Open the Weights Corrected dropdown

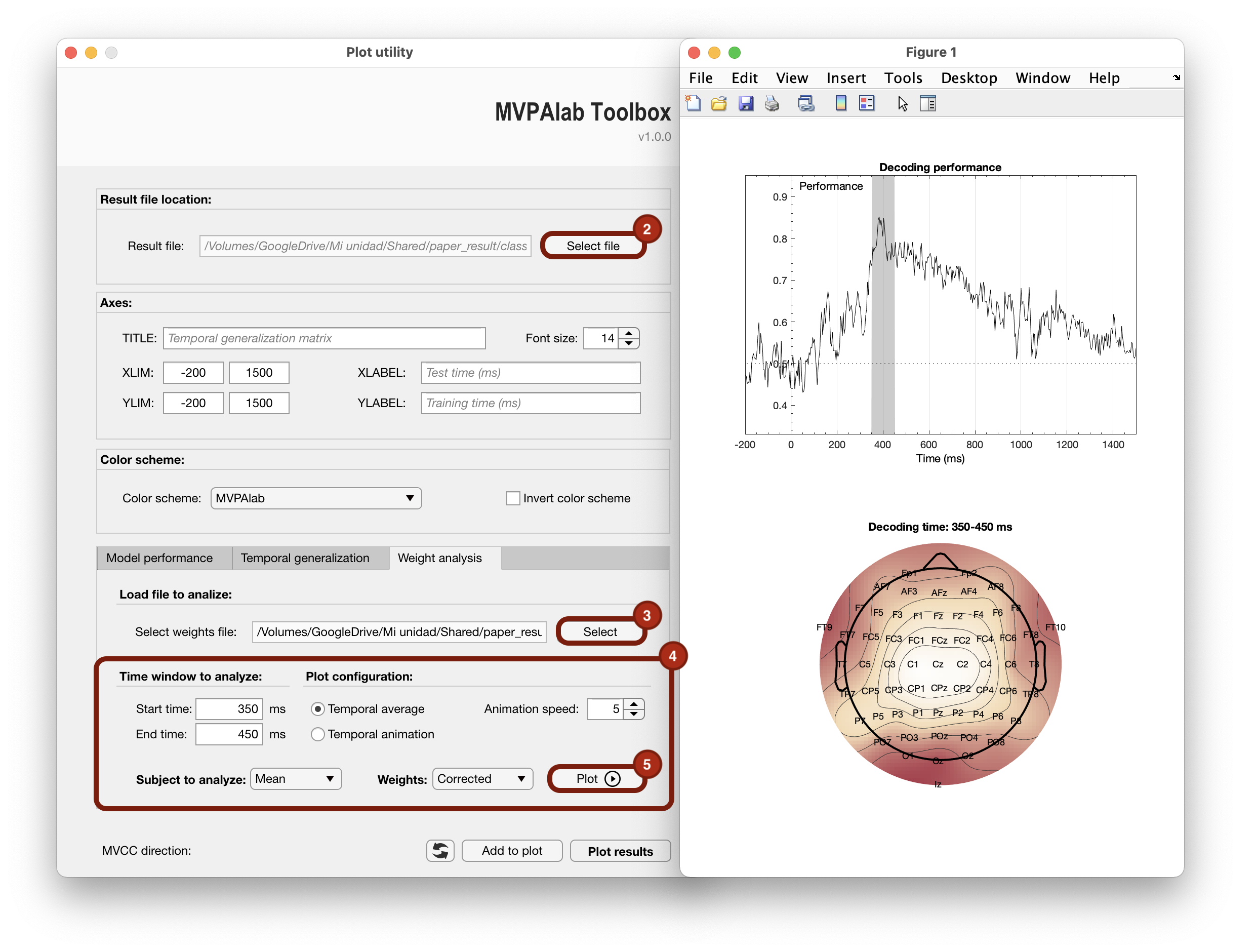482,779
